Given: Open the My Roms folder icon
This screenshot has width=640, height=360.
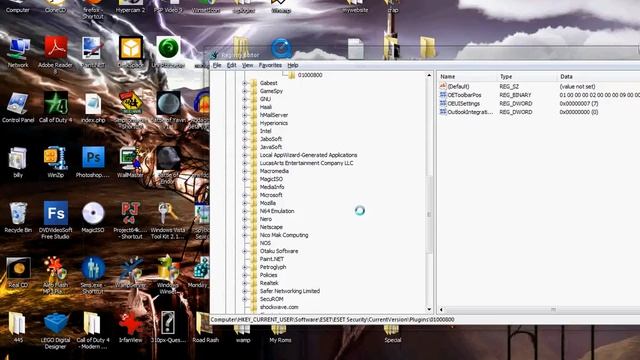Looking at the screenshot, I should coord(279,330).
